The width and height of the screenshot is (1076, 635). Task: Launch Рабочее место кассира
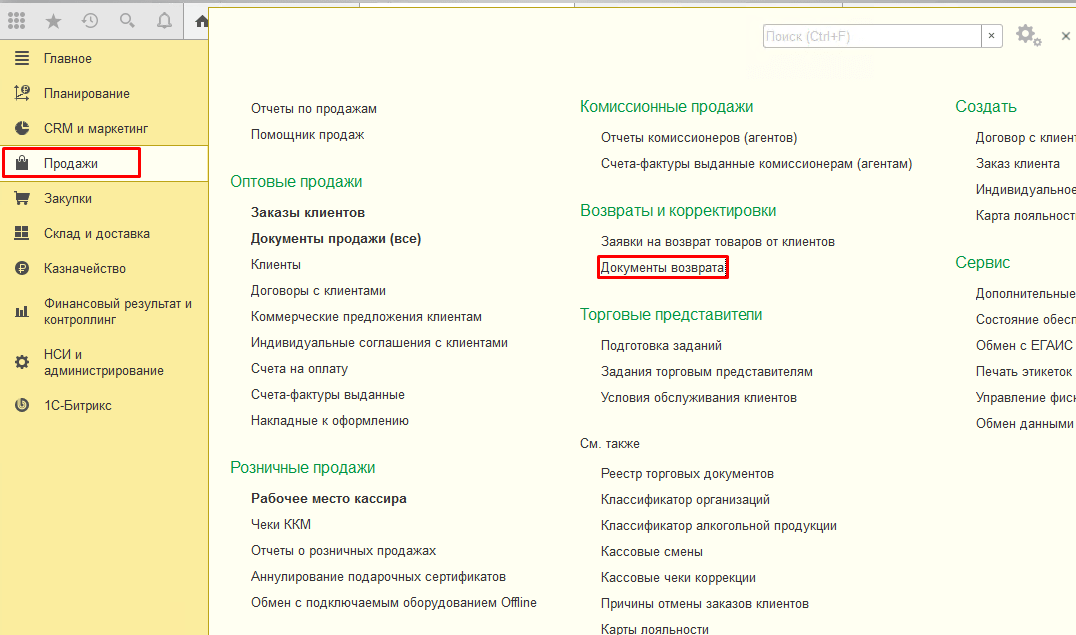(x=329, y=498)
